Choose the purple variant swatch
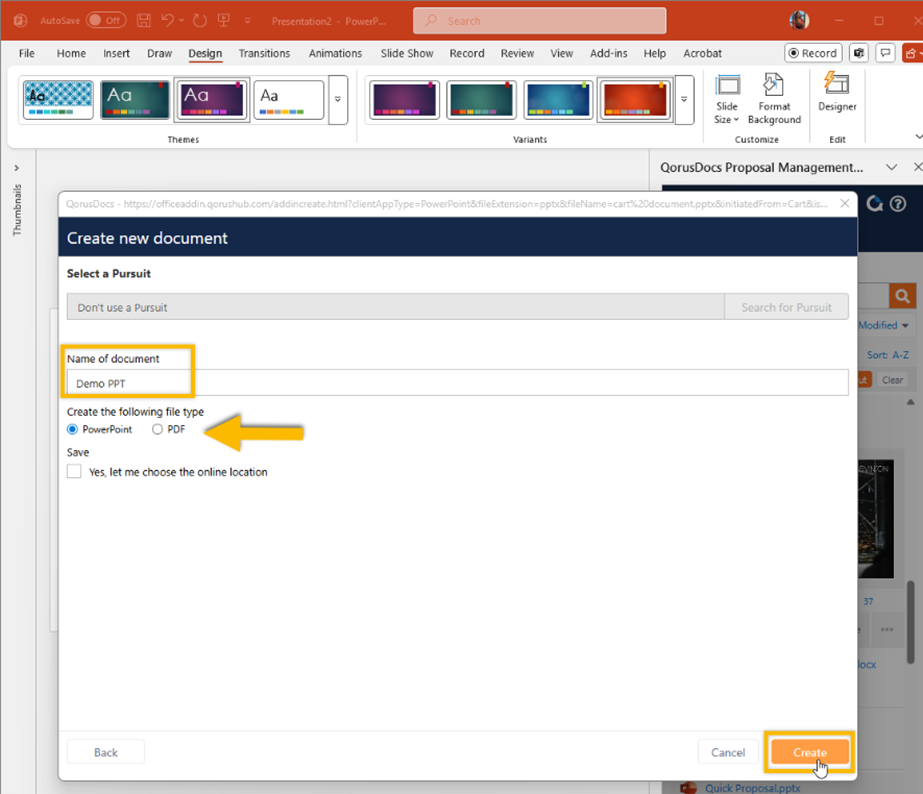This screenshot has height=794, width=923. pyautogui.click(x=404, y=99)
